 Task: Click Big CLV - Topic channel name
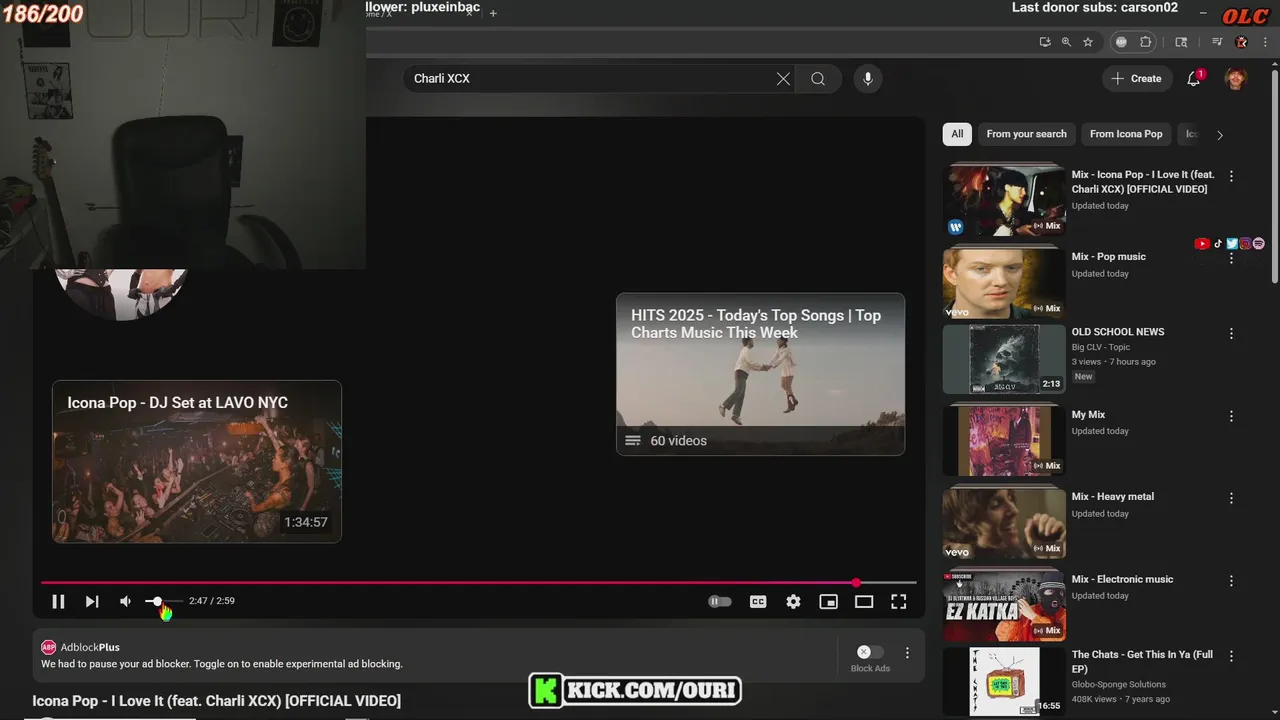pyautogui.click(x=1100, y=347)
